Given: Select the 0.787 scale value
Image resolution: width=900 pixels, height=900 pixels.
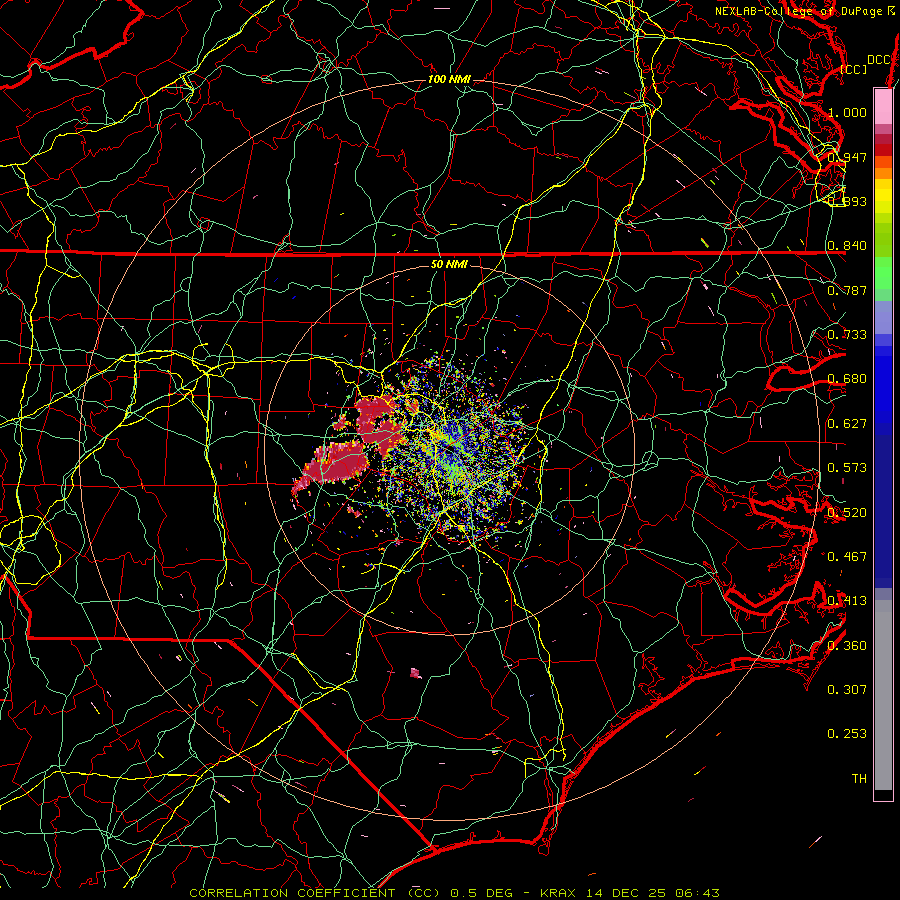Looking at the screenshot, I should 847,290.
